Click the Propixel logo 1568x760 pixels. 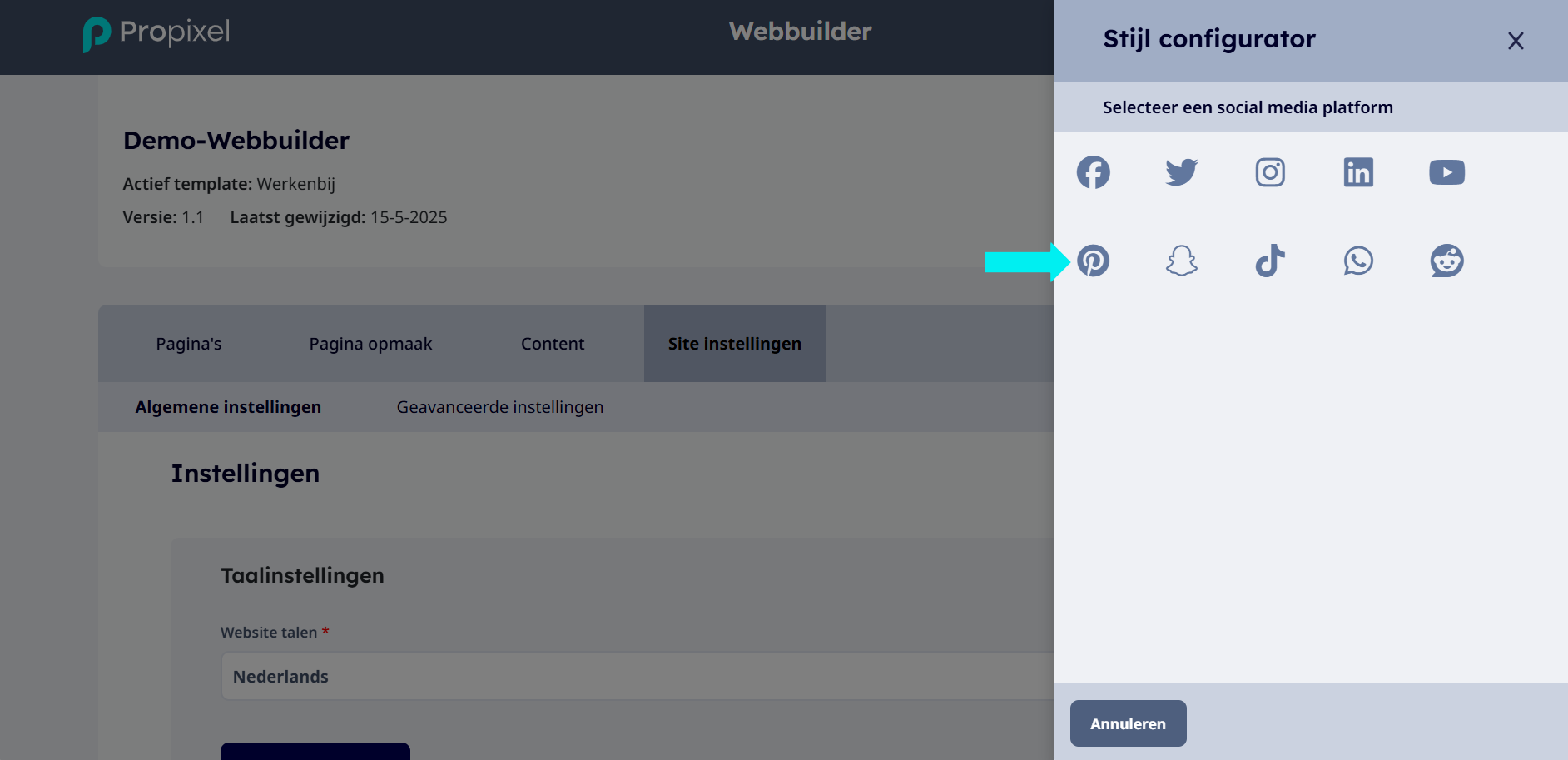(156, 33)
